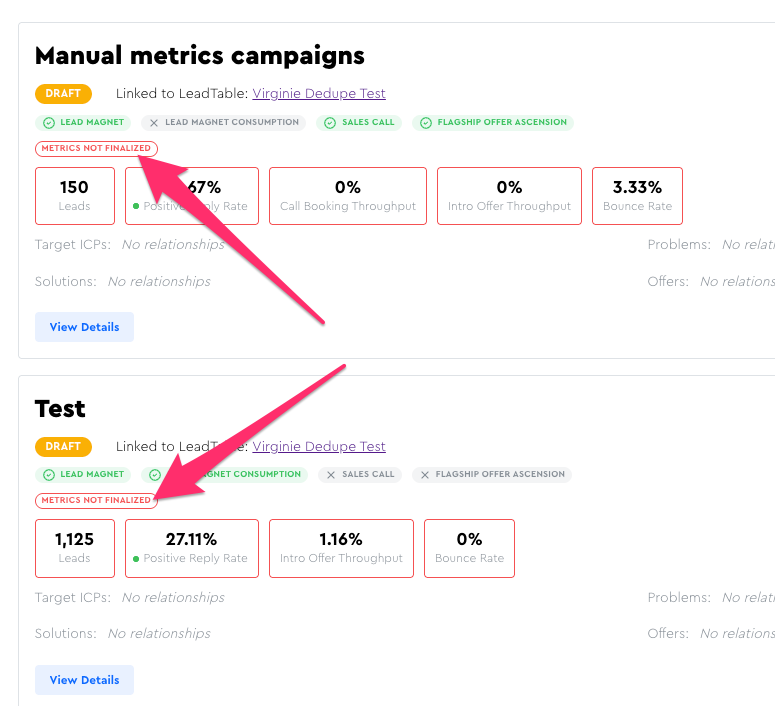Click X icon on Test campaign Flagship Offer Ascension tag
The width and height of the screenshot is (775, 706).
425,475
